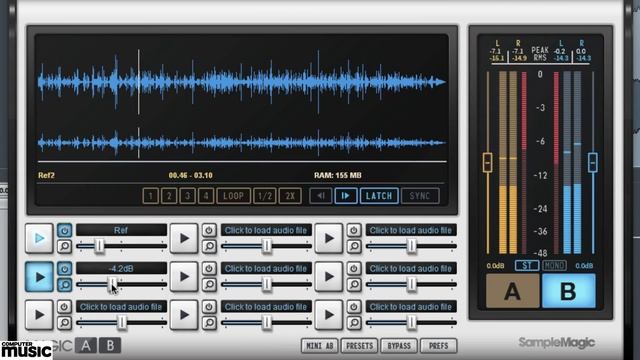Image resolution: width=640 pixels, height=360 pixels.
Task: Play bottom-row middle-column empty slot
Action: pyautogui.click(x=184, y=315)
